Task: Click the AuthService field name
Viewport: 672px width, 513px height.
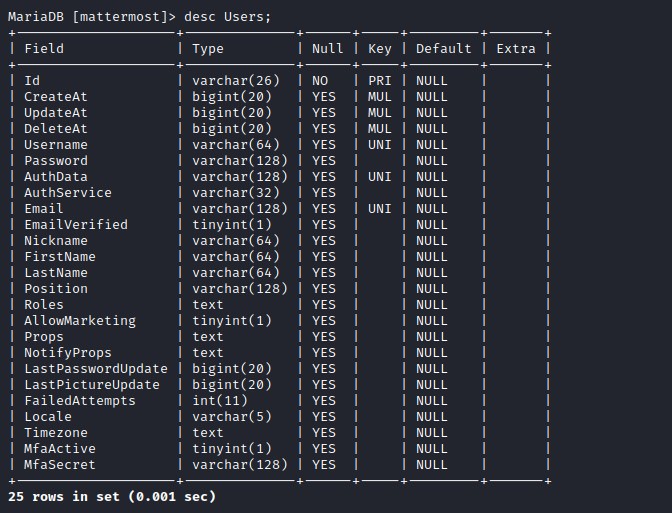Action: tap(68, 192)
